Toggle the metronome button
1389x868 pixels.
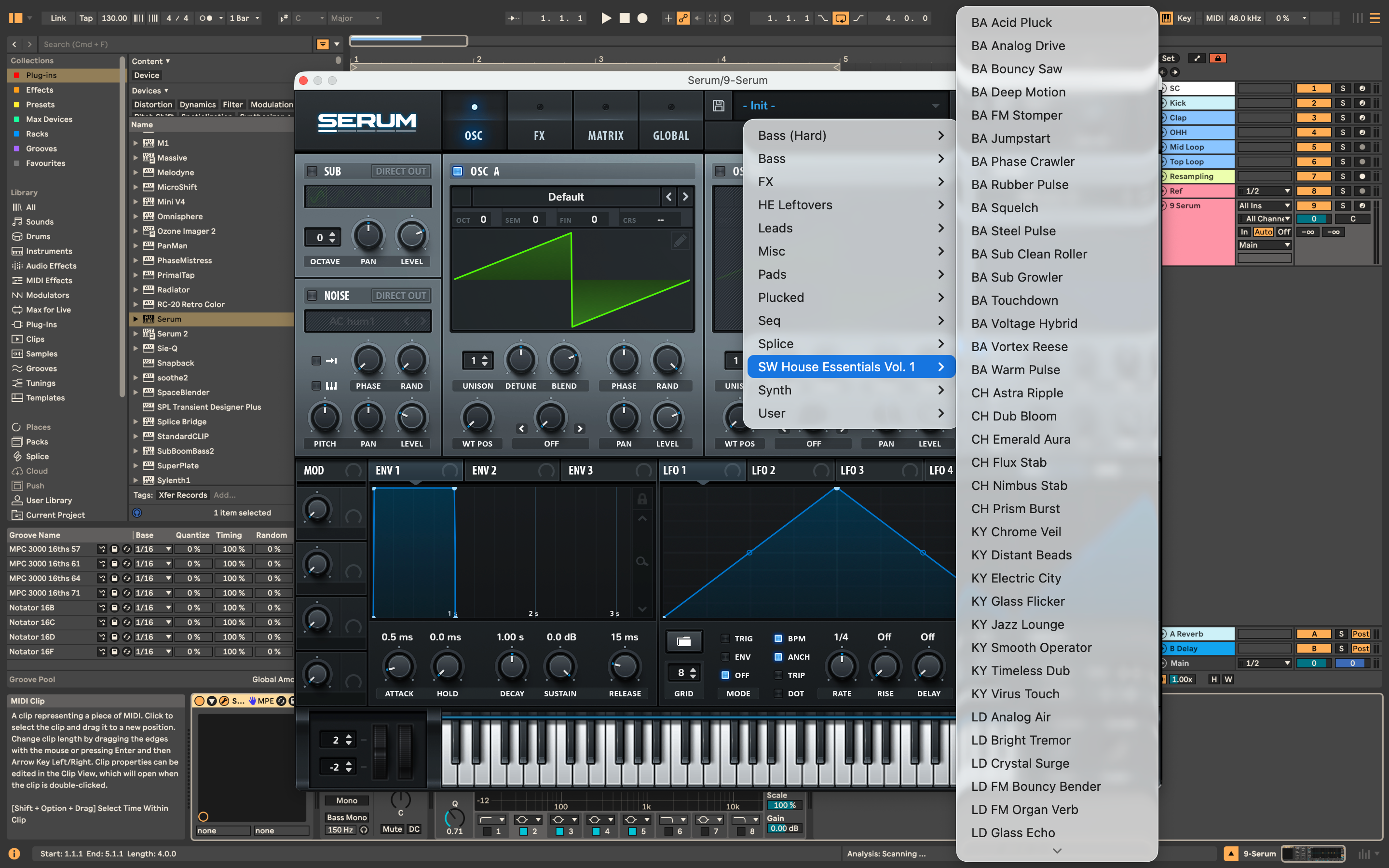tap(206, 18)
